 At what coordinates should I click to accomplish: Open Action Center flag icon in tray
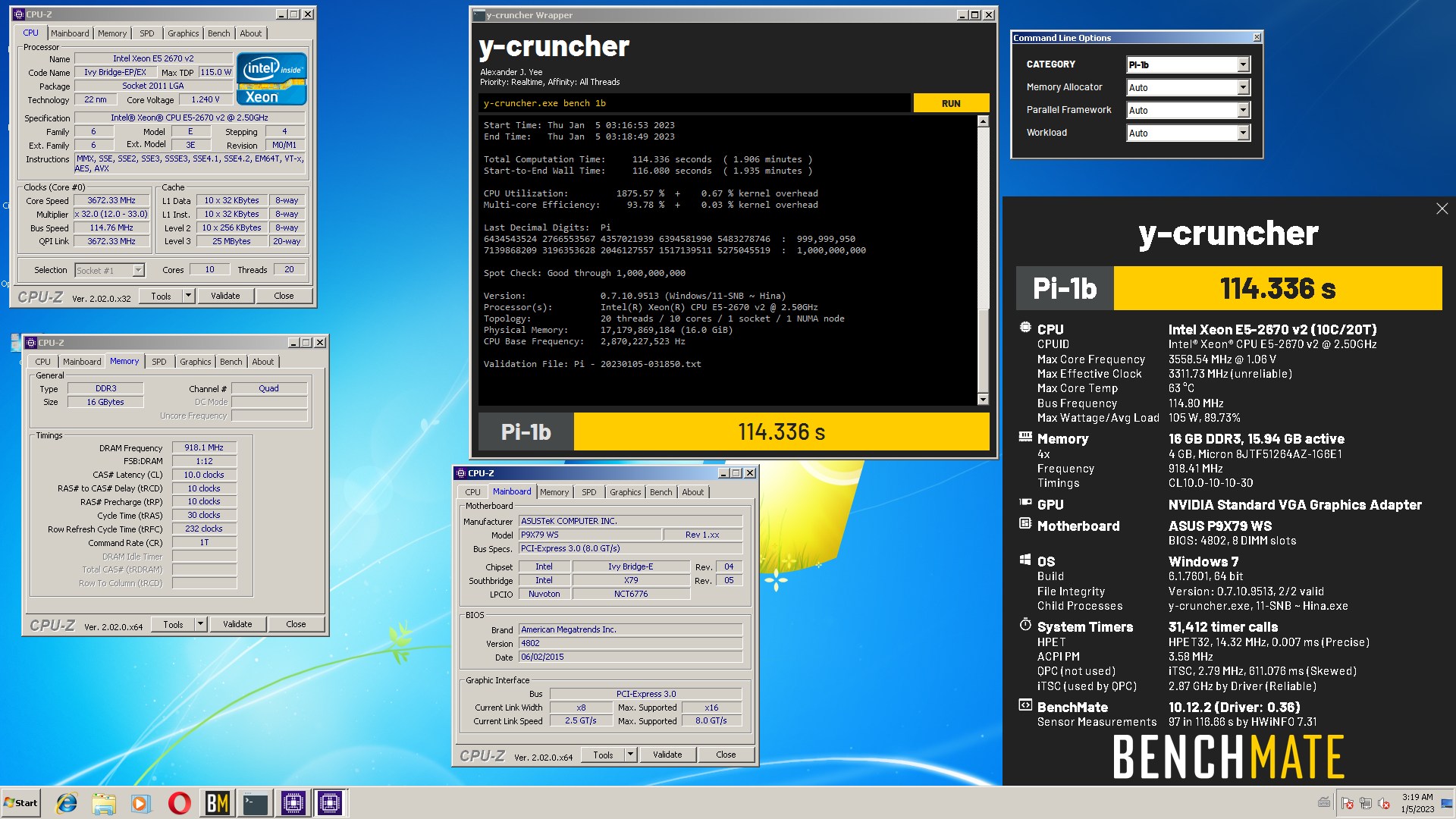(x=1348, y=803)
